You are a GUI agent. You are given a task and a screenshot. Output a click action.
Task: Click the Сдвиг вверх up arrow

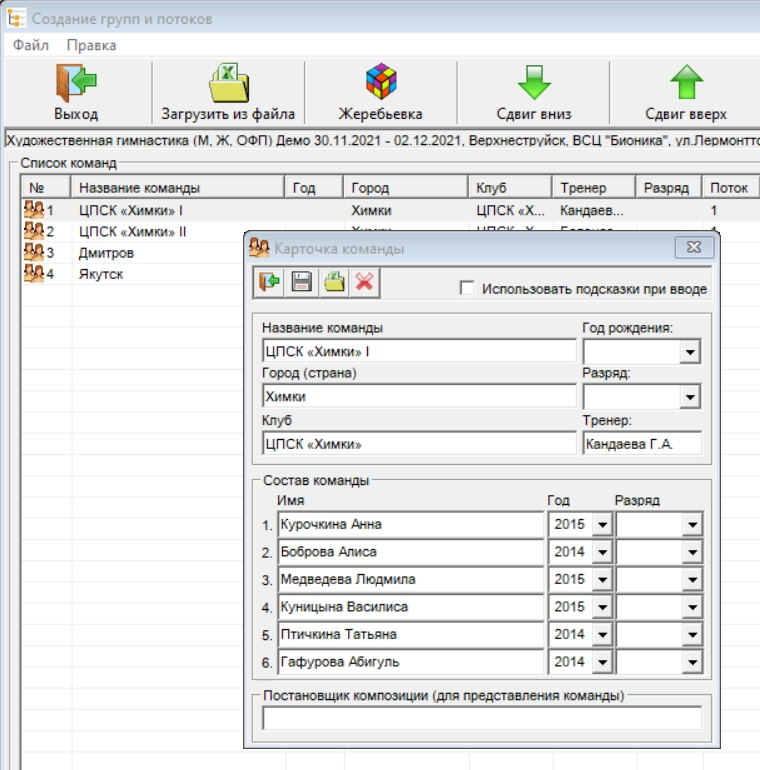[686, 83]
